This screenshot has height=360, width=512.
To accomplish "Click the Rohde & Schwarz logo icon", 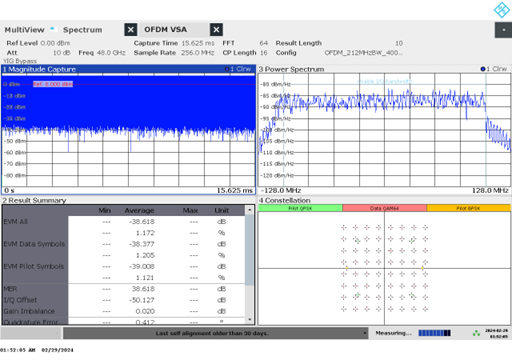I will (x=502, y=10).
